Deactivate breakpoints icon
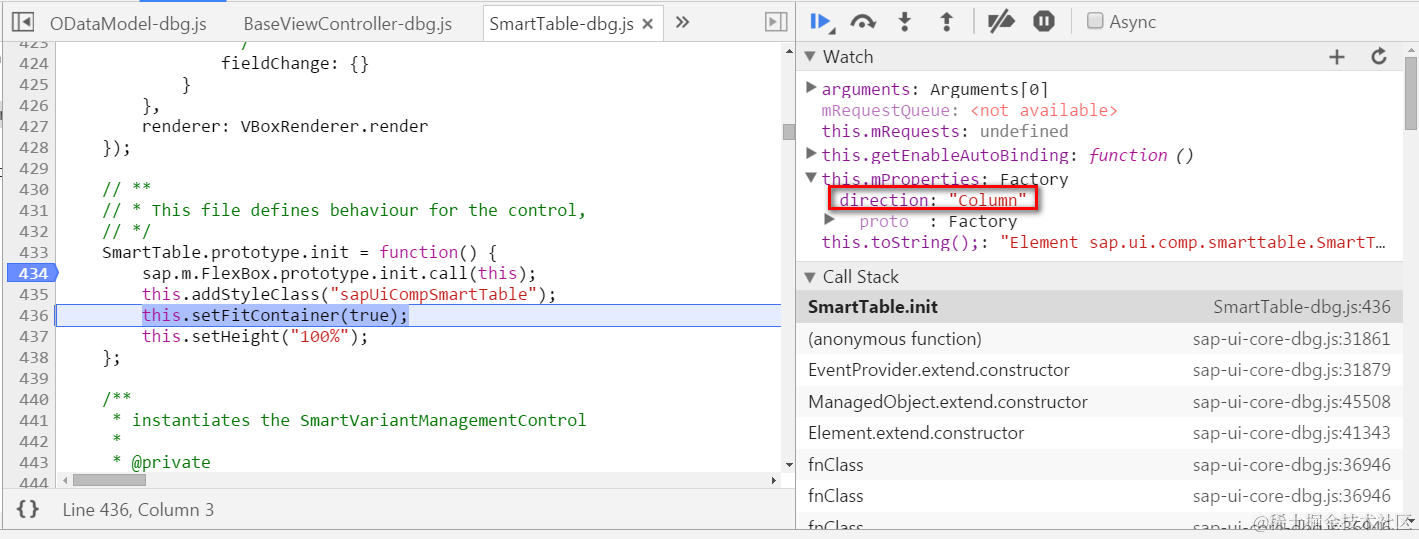The width and height of the screenshot is (1419, 539). (x=1000, y=21)
